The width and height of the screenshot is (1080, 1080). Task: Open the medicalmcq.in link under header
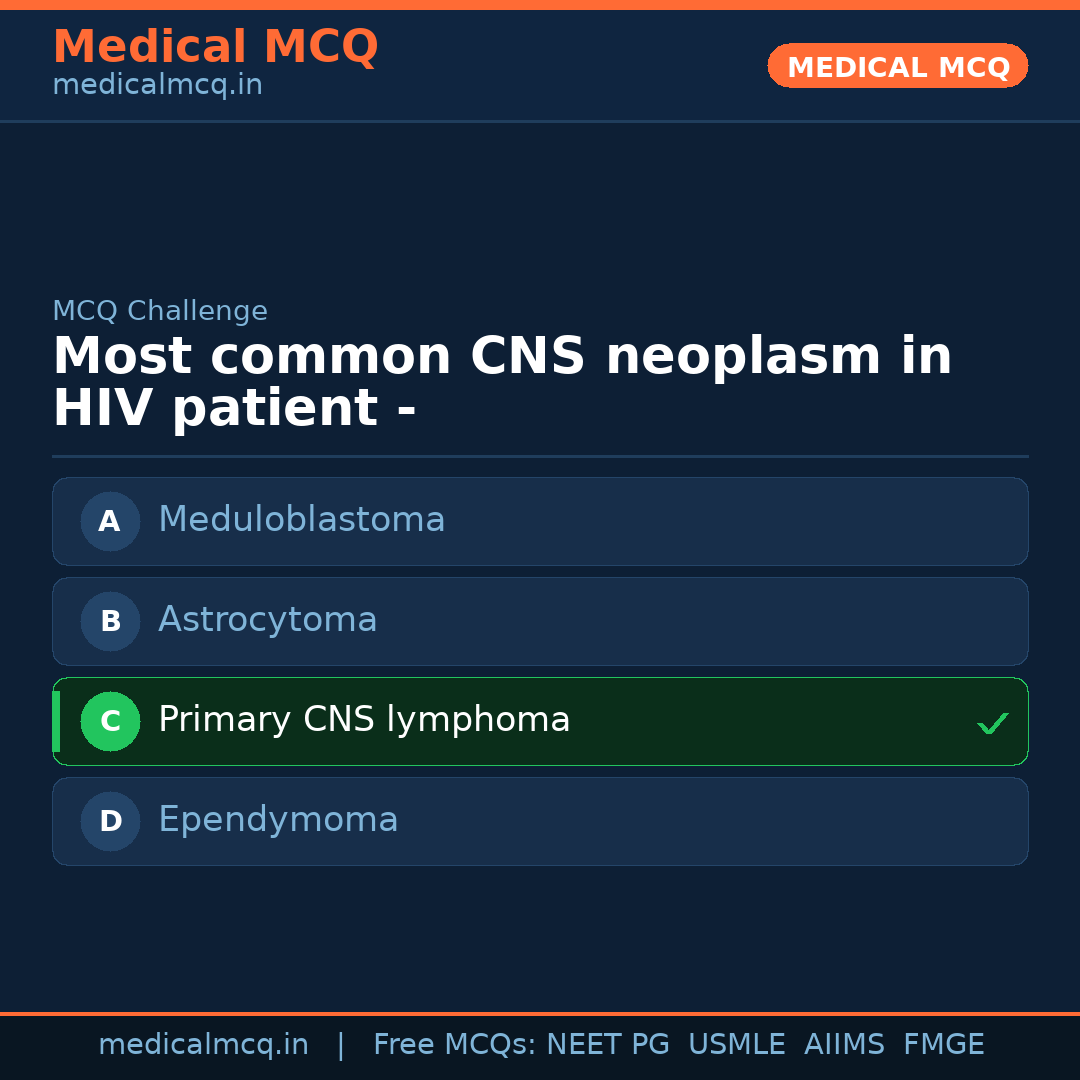click(157, 86)
